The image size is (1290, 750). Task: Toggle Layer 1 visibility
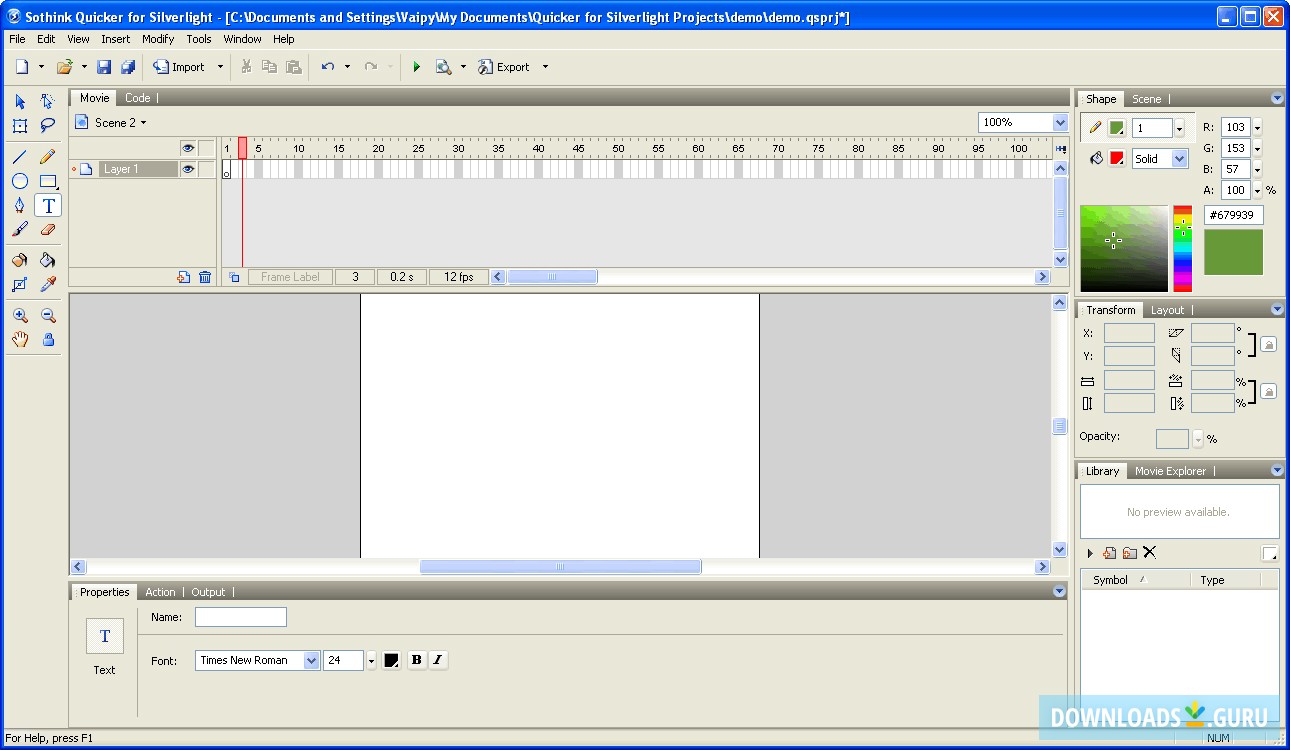189,168
